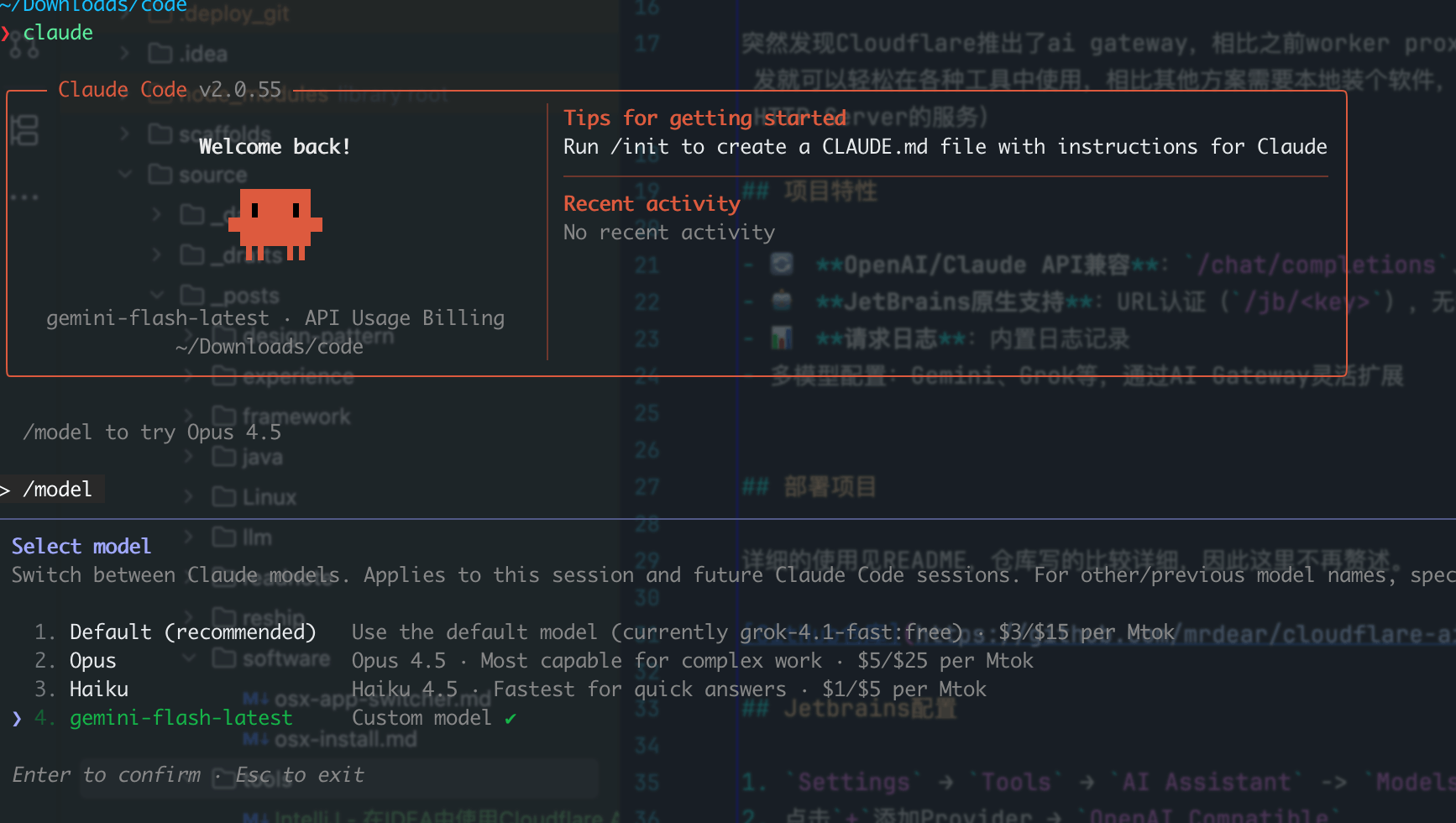Click the java folder icon

[223, 457]
